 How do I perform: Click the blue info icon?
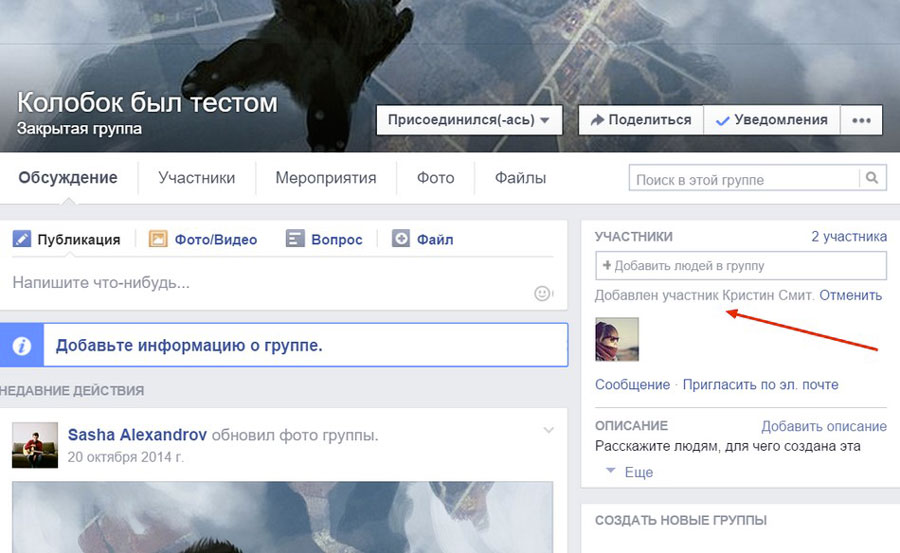[x=22, y=345]
